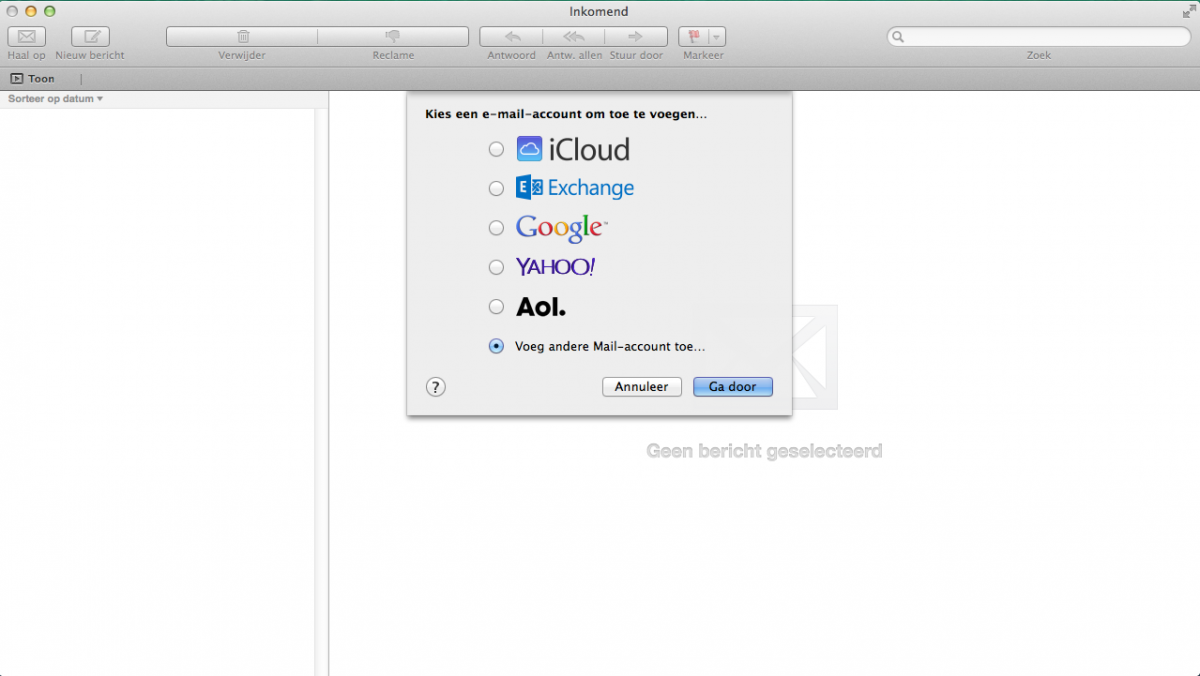Screen dimensions: 1200x676
Task: Open the Sorteer op datum dropdown
Action: click(x=56, y=99)
